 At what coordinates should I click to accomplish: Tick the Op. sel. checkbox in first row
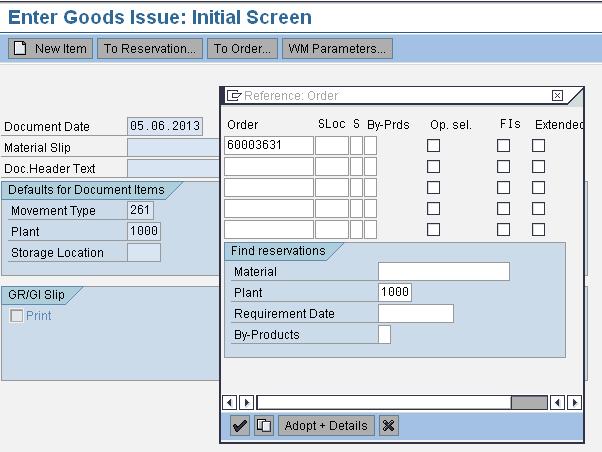[x=433, y=146]
